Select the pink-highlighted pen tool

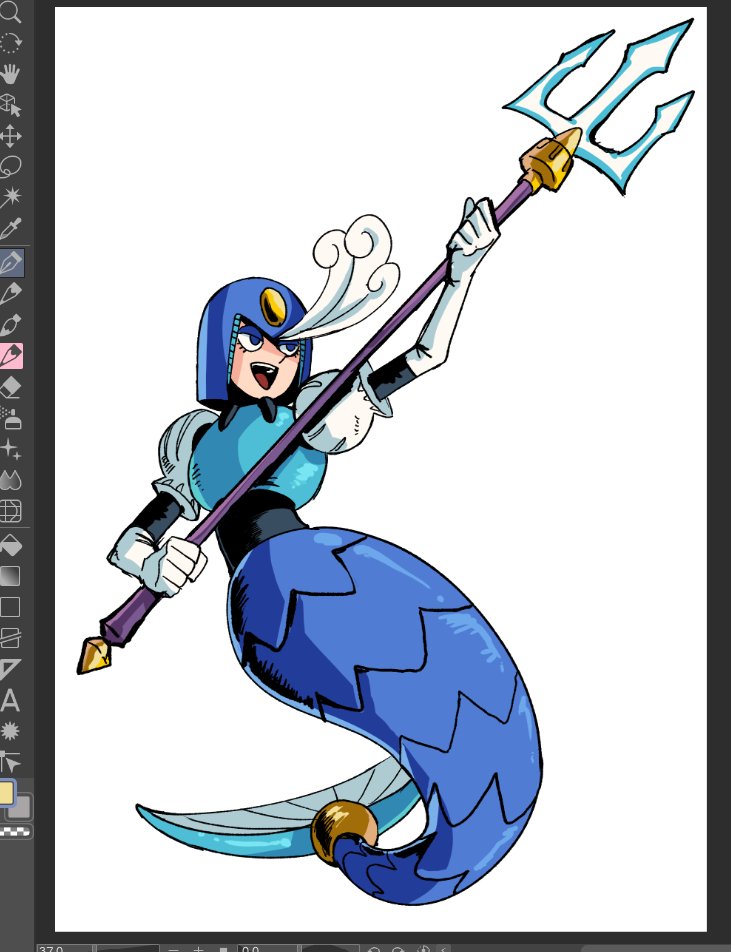[x=11, y=356]
